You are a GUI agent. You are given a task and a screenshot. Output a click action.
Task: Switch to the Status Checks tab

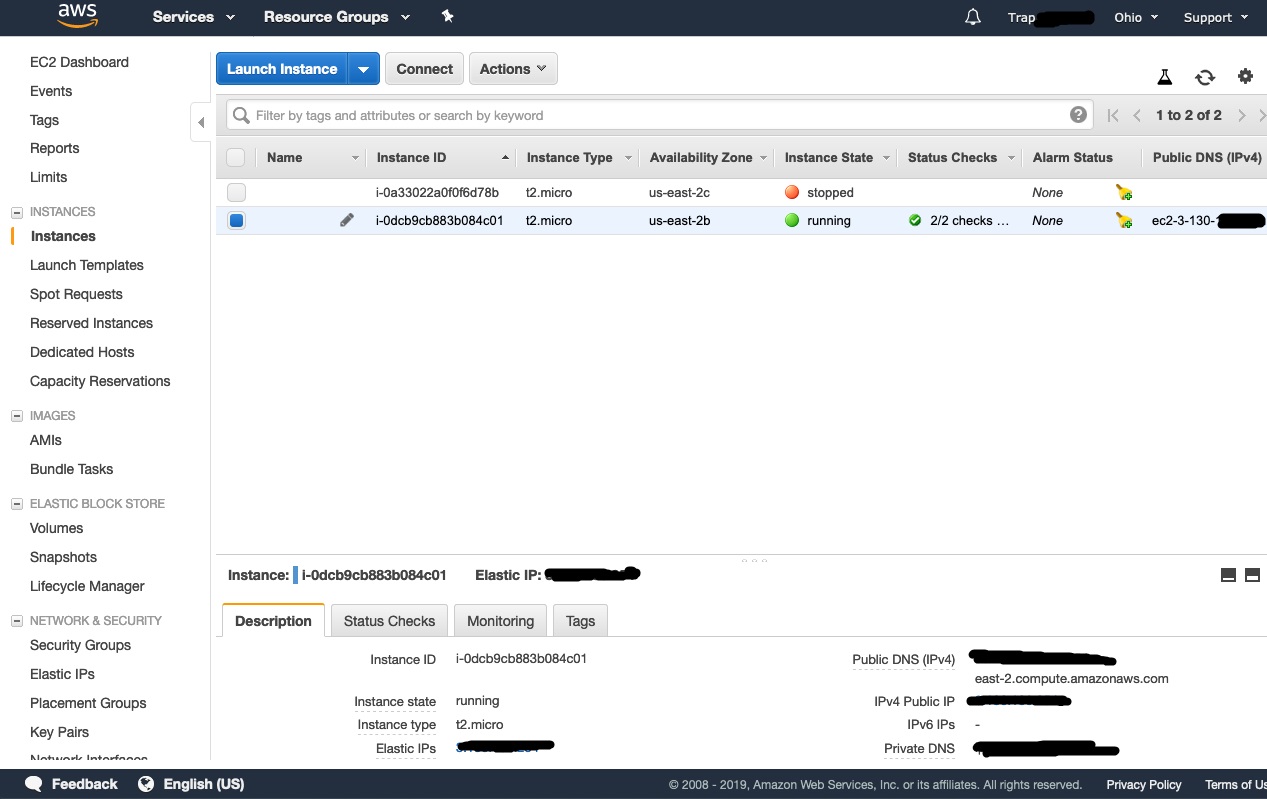(389, 620)
